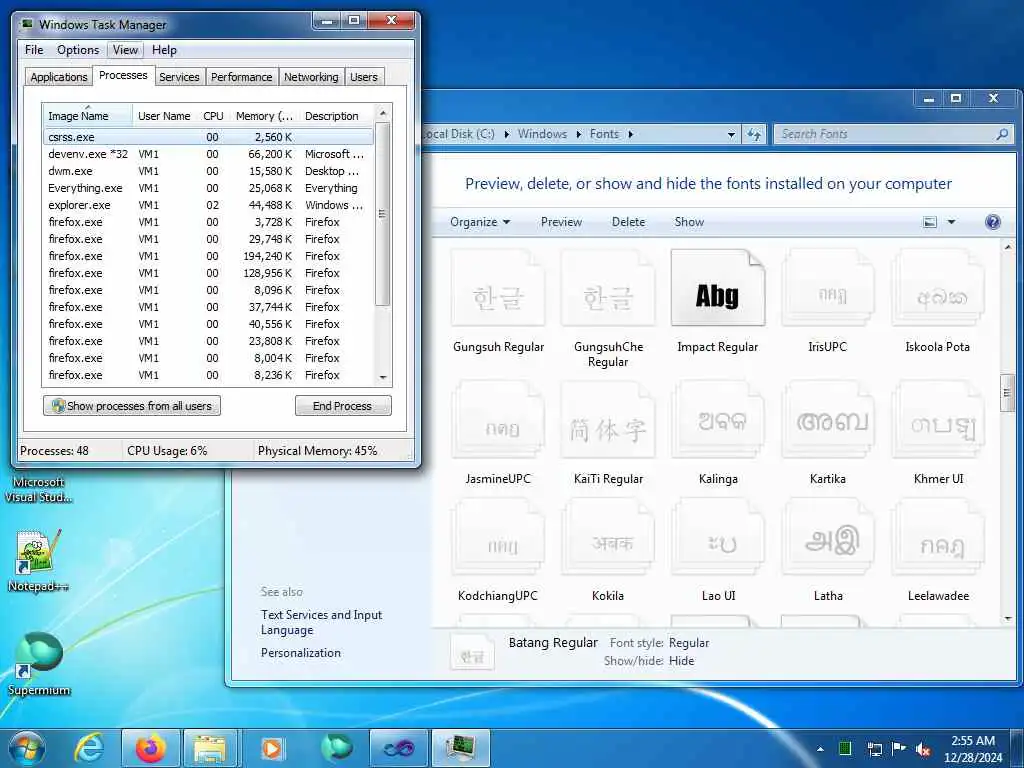Viewport: 1024px width, 768px height.
Task: Open Visual Studio taskbar button
Action: (x=398, y=748)
